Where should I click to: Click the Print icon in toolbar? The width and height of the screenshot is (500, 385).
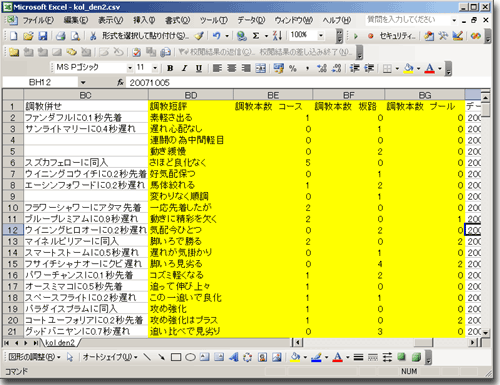[x=60, y=35]
